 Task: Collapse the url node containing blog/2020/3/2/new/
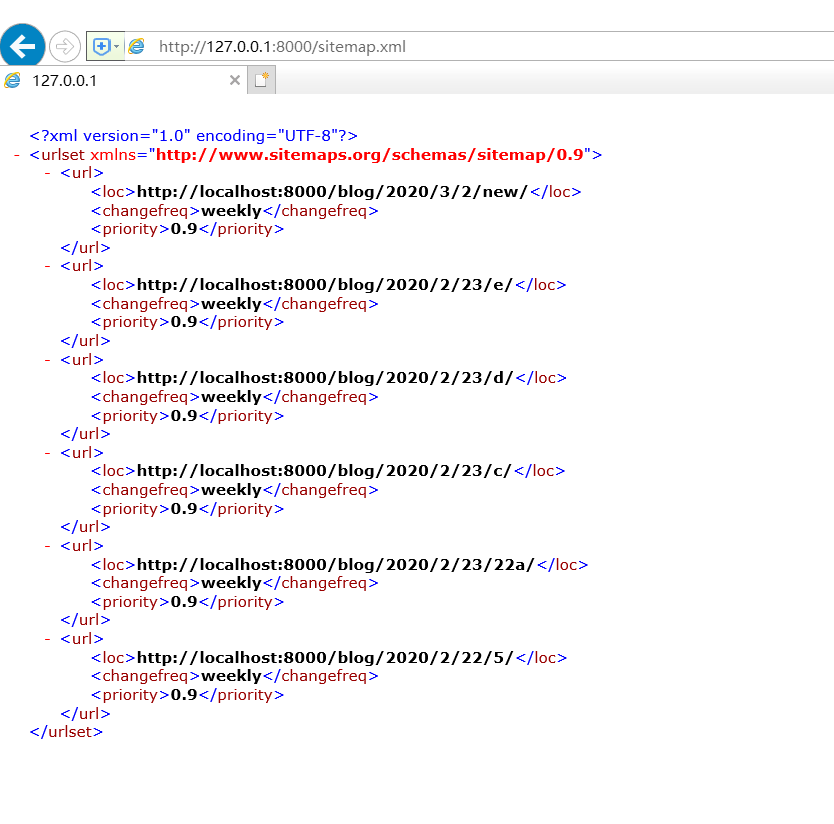click(x=48, y=173)
